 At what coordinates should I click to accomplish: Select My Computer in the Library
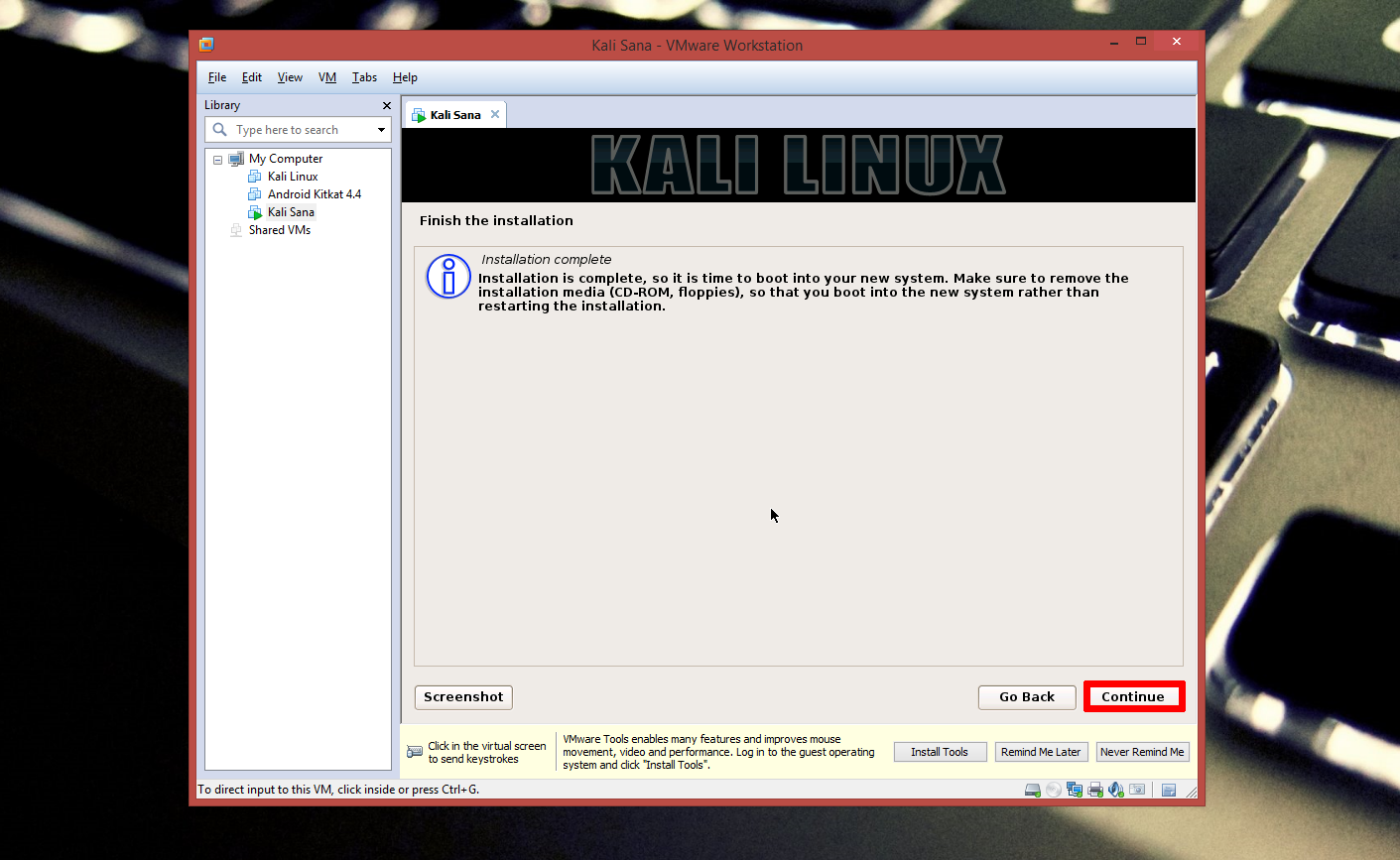286,159
